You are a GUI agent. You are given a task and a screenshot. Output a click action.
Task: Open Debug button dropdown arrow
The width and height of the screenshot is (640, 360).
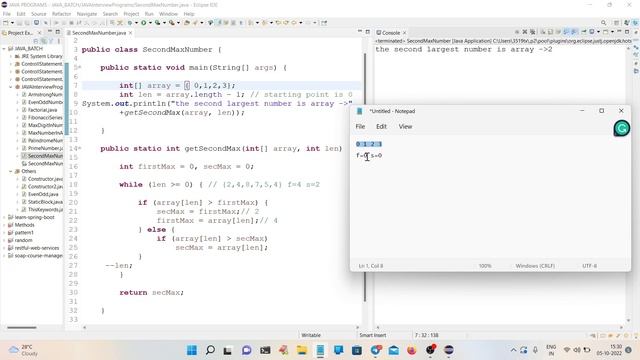[136, 23]
